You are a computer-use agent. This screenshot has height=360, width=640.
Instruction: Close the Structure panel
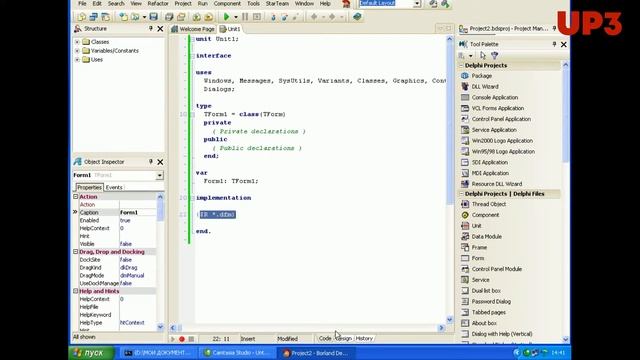coord(160,29)
